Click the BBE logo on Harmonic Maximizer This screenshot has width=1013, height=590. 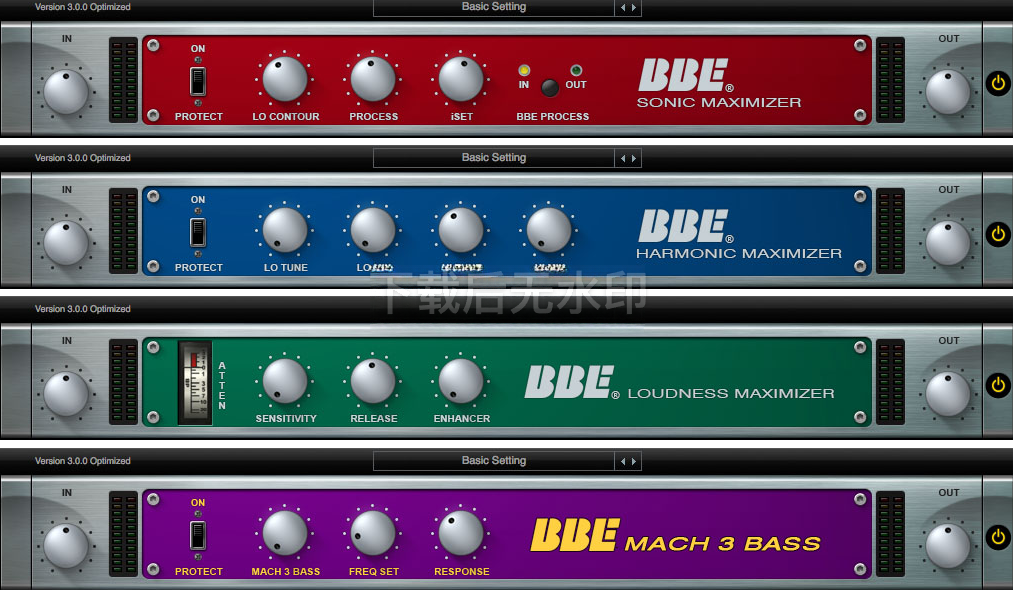[685, 226]
